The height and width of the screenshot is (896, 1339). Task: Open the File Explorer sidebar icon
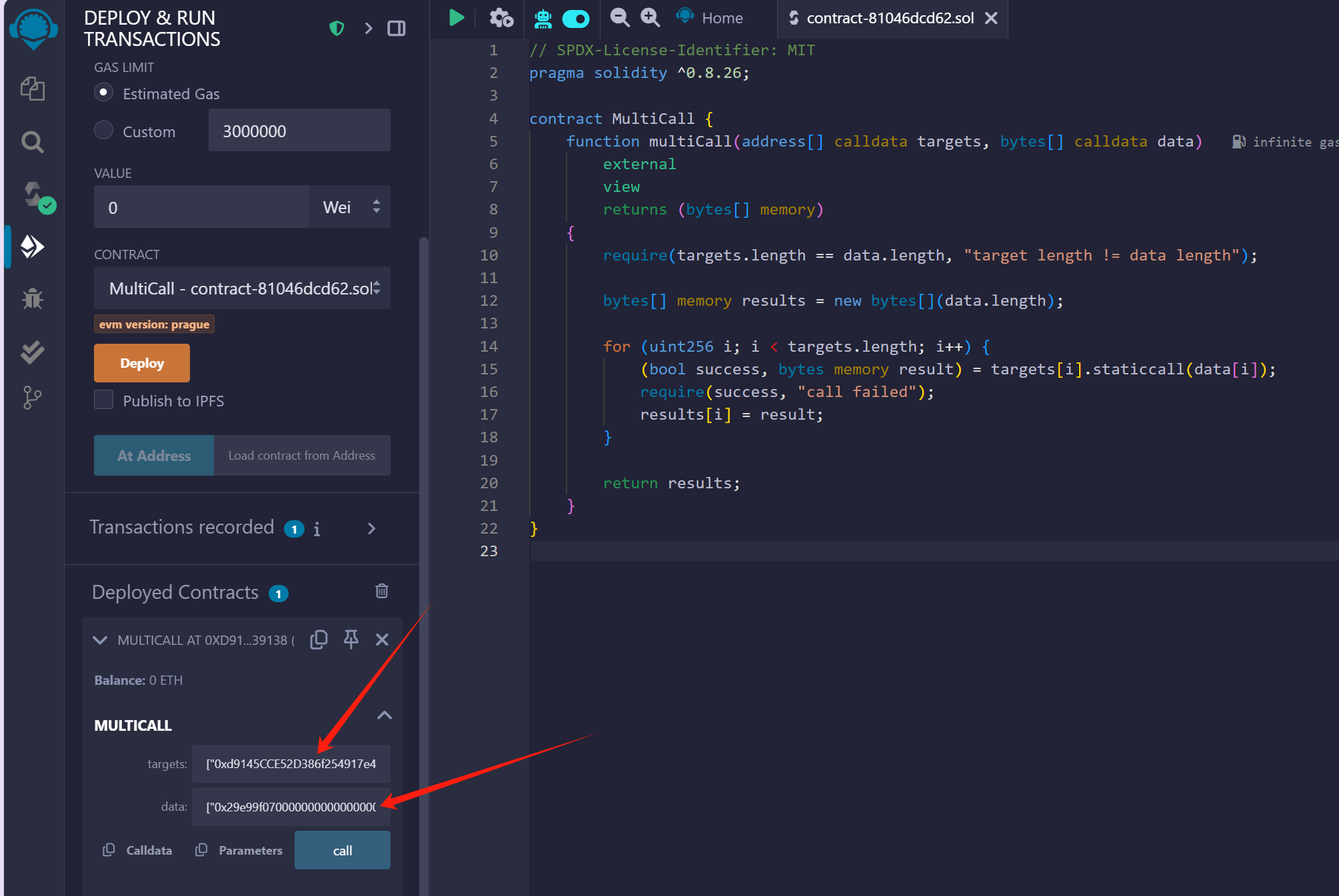tap(33, 89)
